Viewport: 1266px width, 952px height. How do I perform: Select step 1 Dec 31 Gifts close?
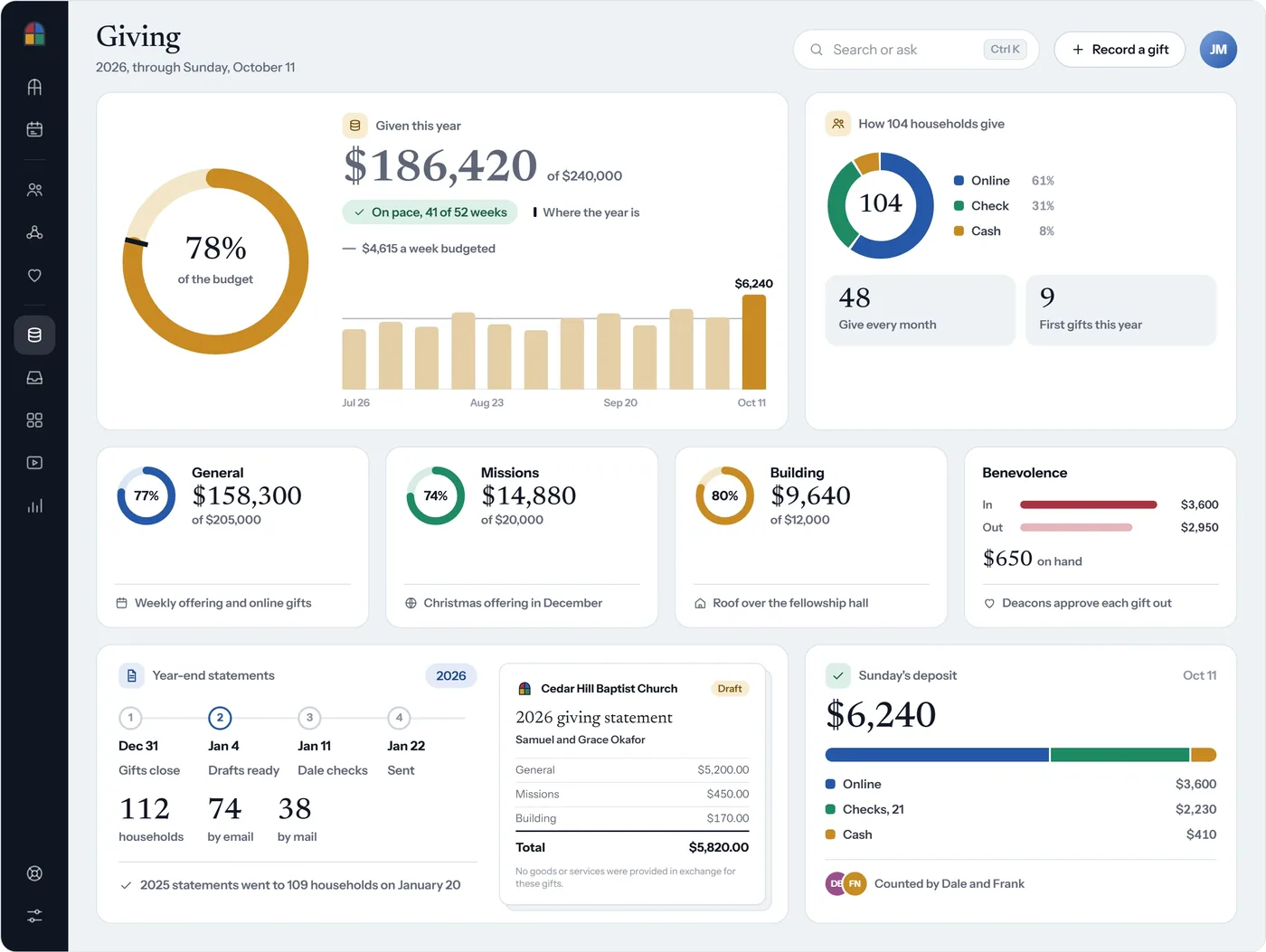[149, 743]
